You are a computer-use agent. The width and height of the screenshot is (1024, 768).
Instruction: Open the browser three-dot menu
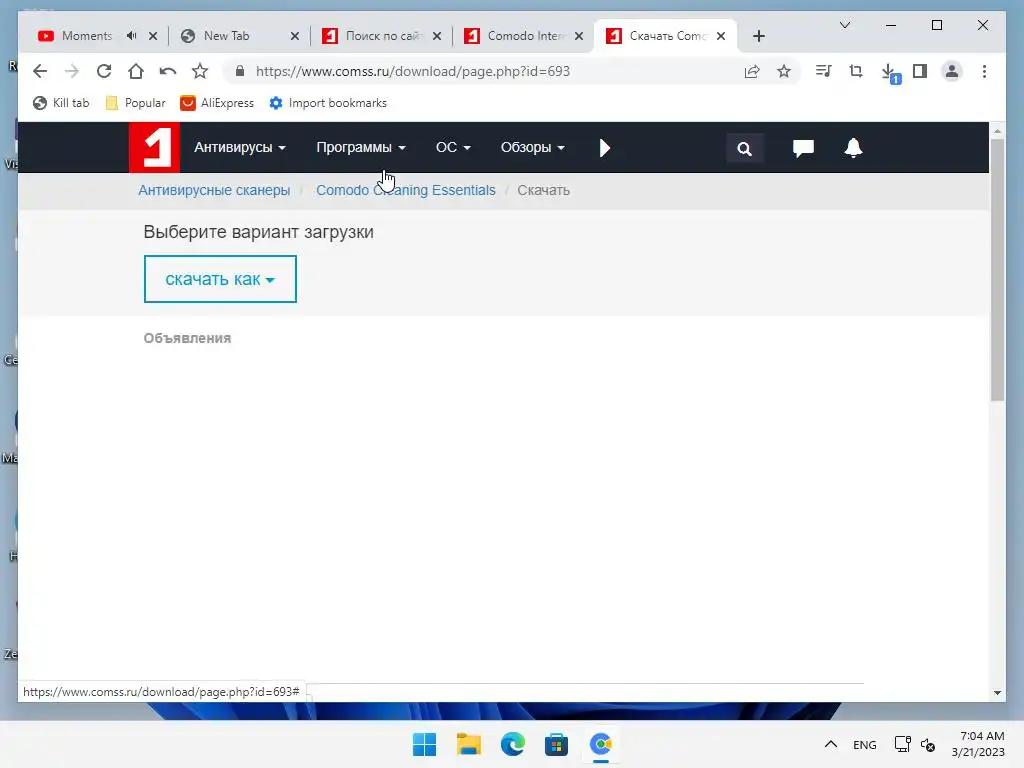click(x=984, y=71)
